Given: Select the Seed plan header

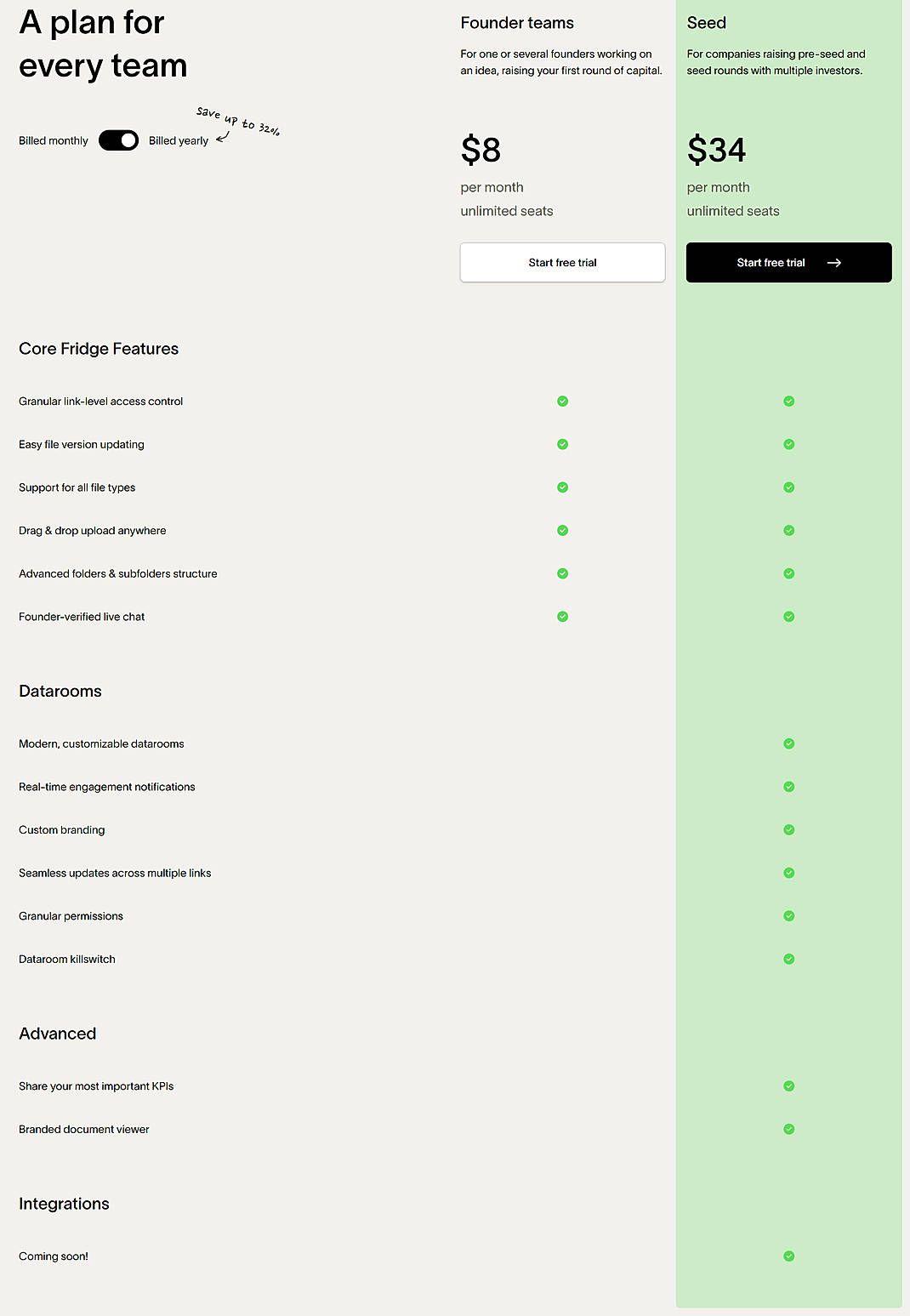Looking at the screenshot, I should [706, 23].
